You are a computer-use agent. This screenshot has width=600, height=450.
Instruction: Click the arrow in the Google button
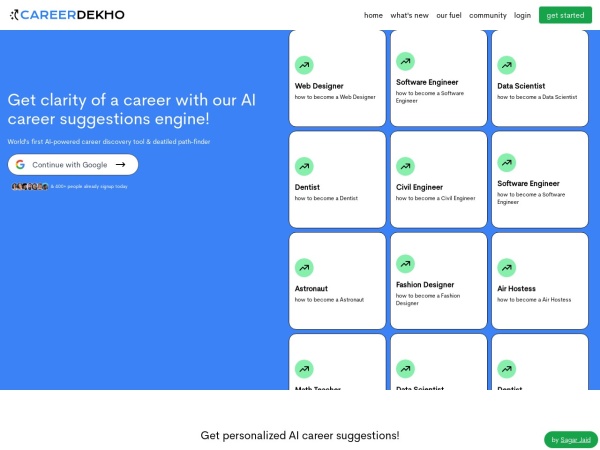tap(121, 165)
